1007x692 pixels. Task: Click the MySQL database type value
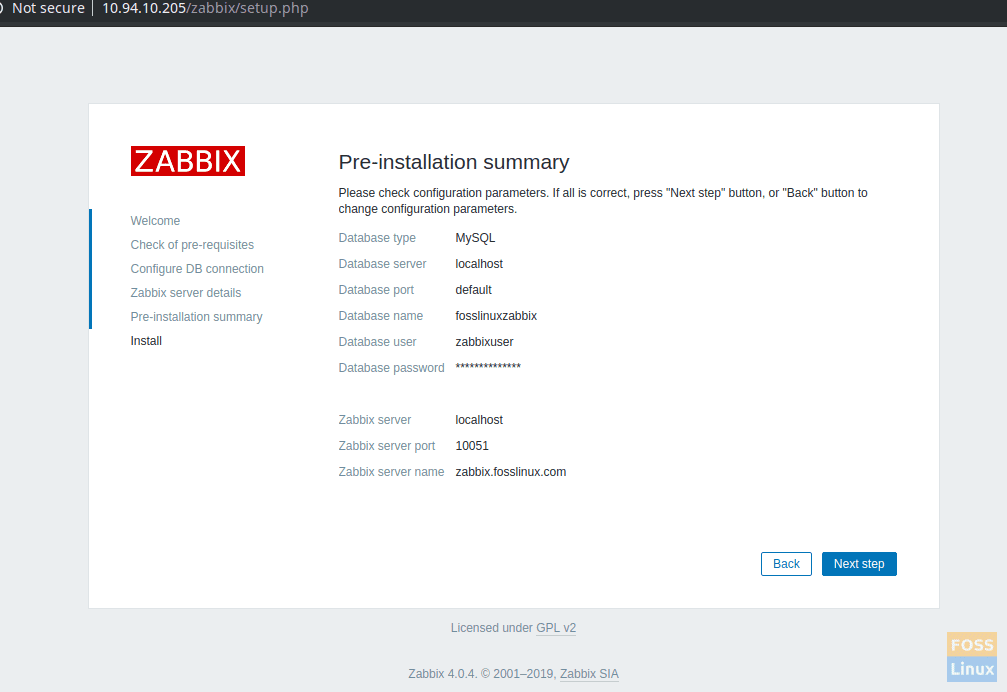tap(475, 238)
